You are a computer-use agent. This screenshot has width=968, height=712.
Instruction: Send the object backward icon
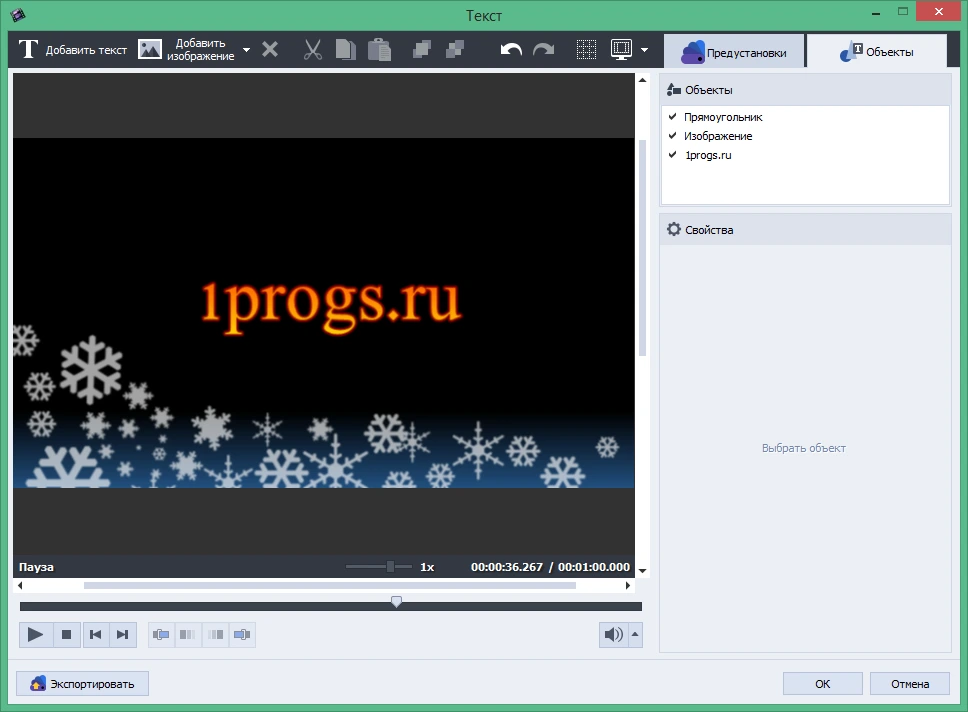[x=454, y=49]
